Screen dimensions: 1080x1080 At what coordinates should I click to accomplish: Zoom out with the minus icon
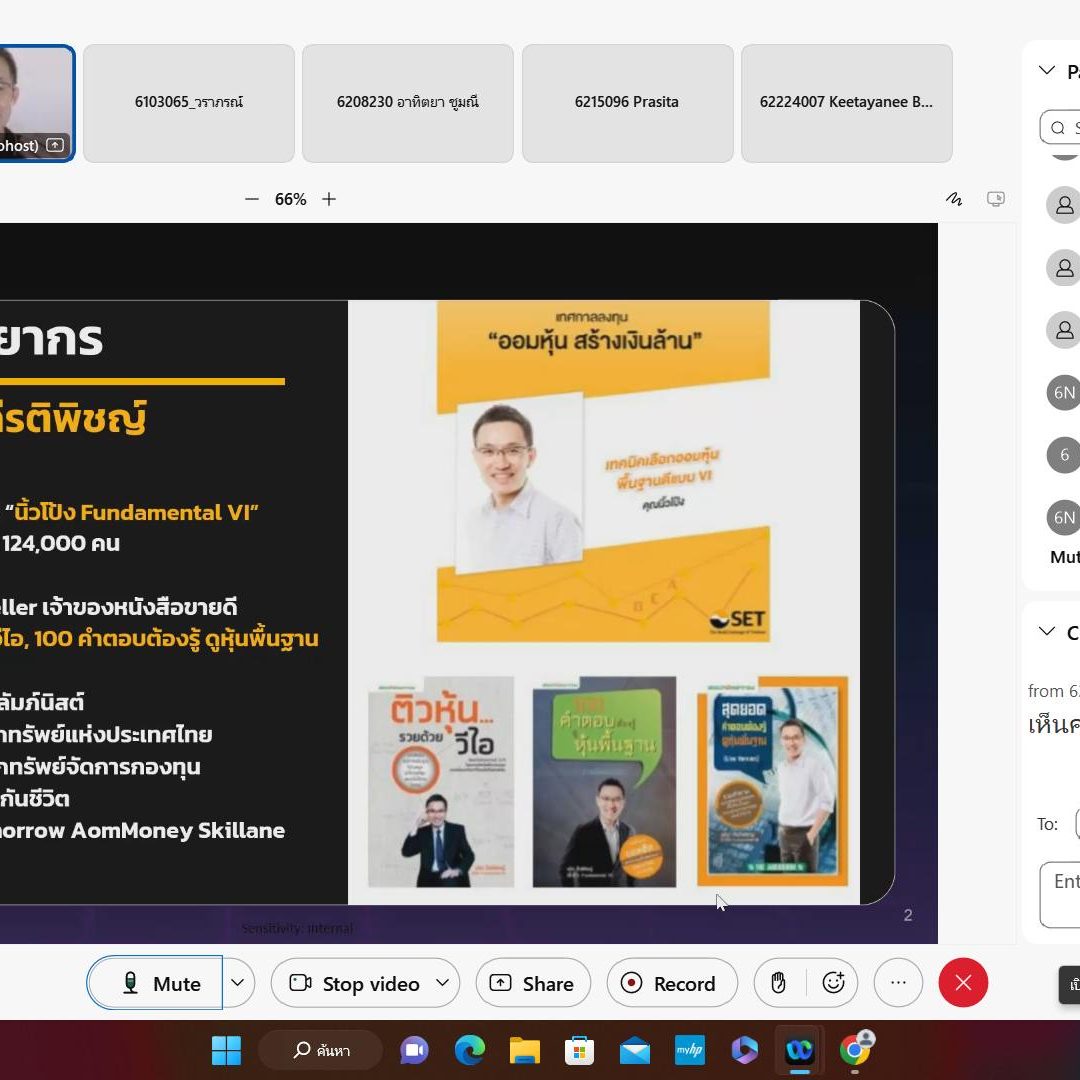tap(252, 199)
